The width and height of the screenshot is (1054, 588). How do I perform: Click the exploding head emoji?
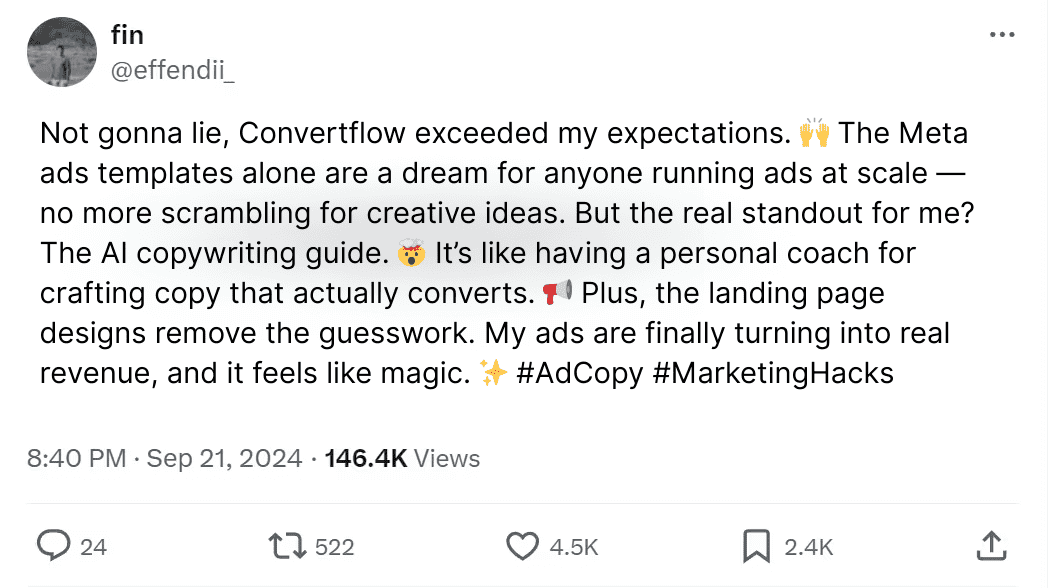point(410,254)
